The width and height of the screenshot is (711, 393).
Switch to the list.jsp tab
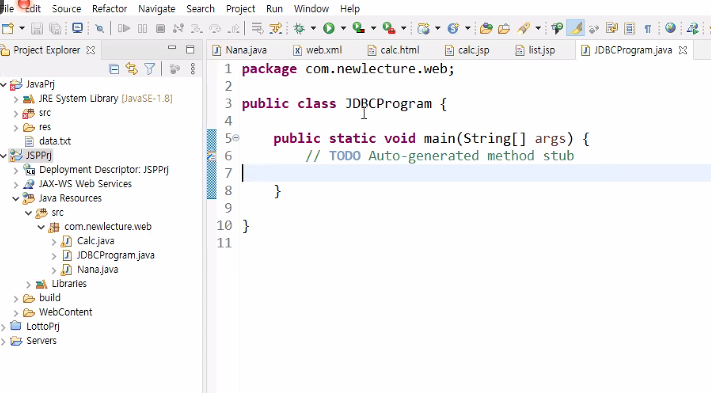coord(536,50)
